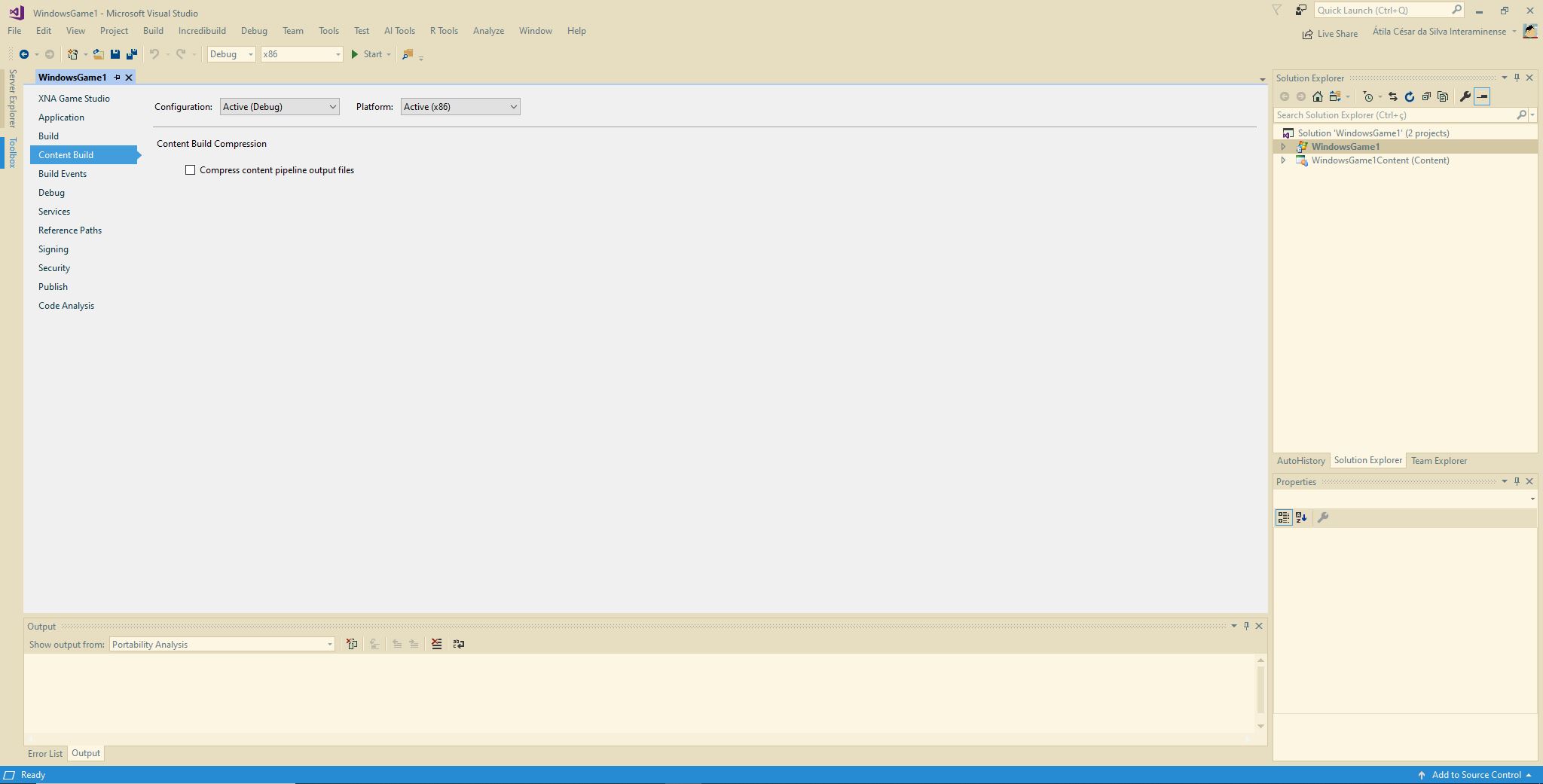Select the Content Build settings page
This screenshot has width=1543, height=784.
tap(67, 154)
